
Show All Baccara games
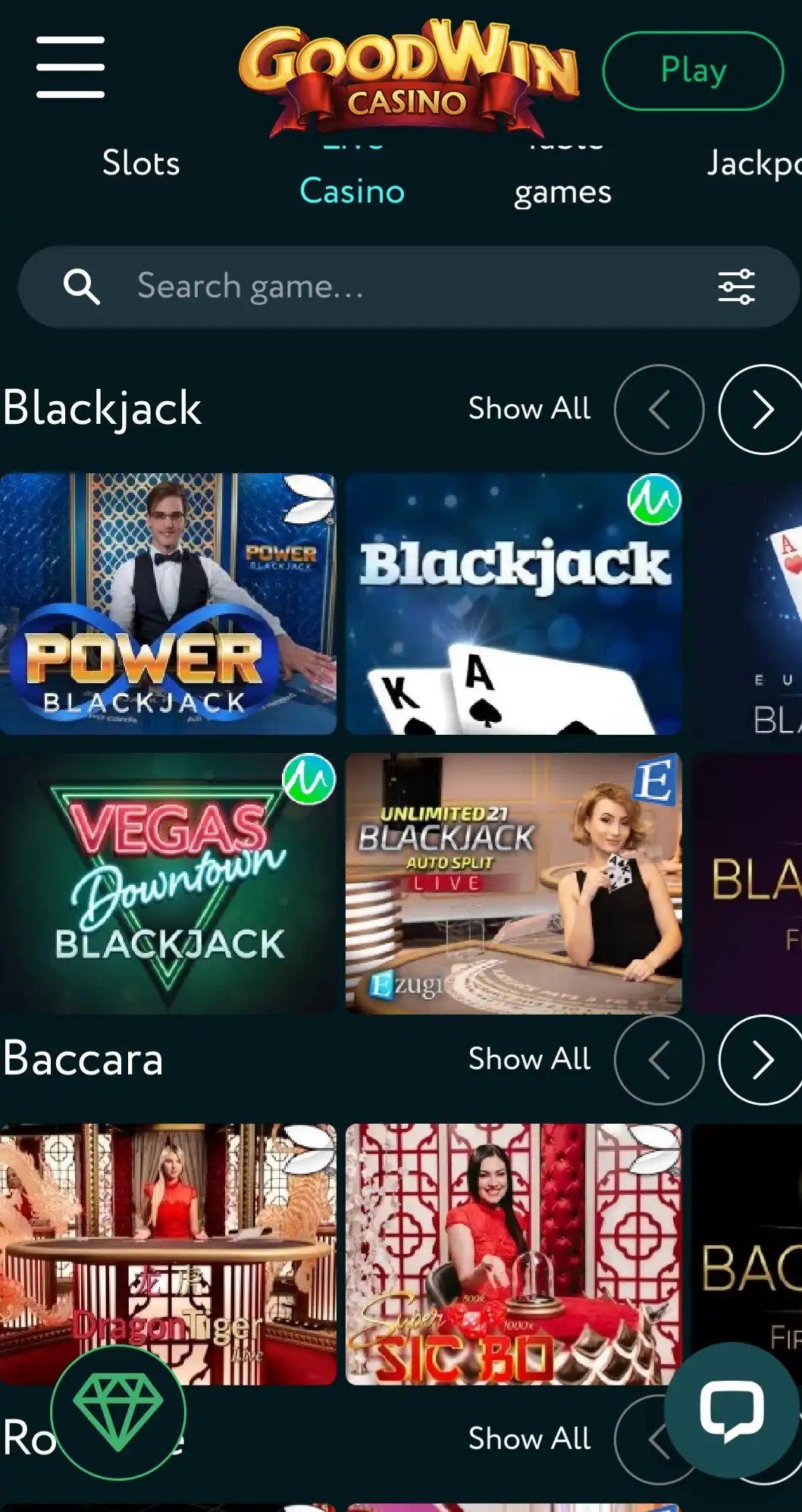[x=529, y=1059]
